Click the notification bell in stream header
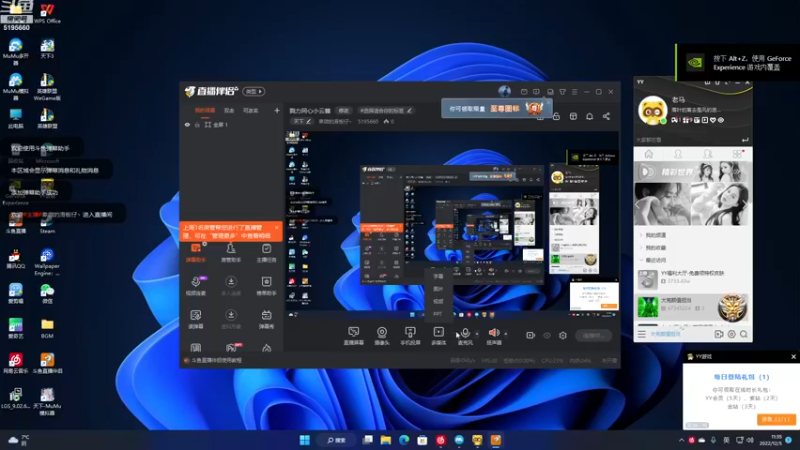The image size is (800, 450). click(x=589, y=116)
